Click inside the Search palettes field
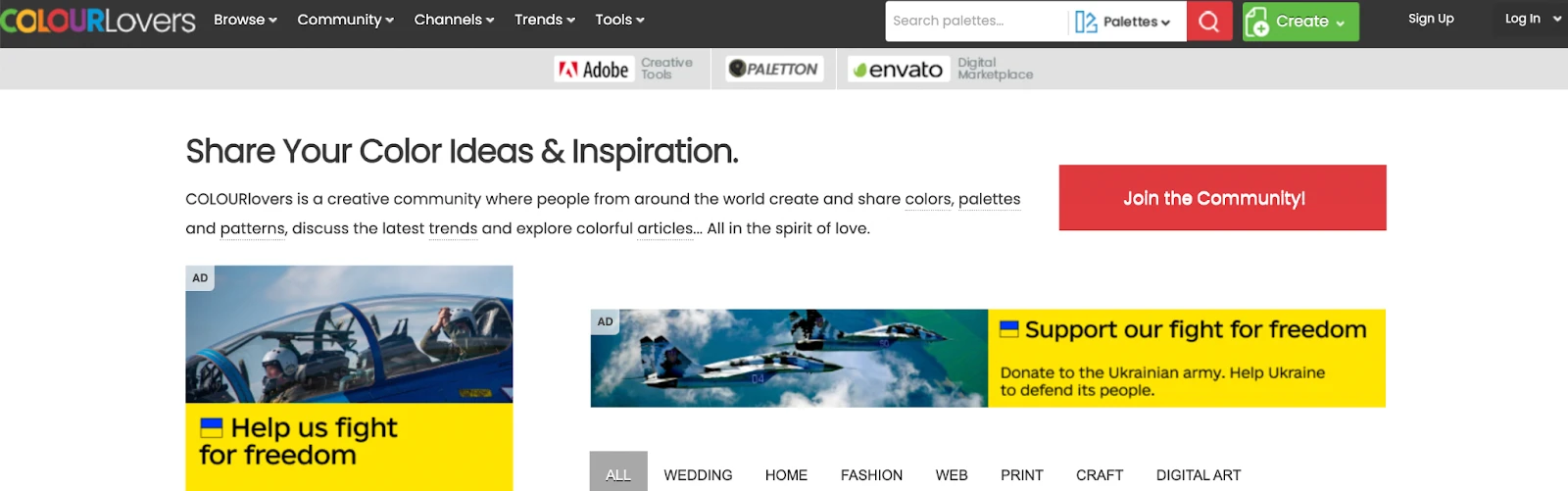The image size is (1568, 491). (x=975, y=21)
